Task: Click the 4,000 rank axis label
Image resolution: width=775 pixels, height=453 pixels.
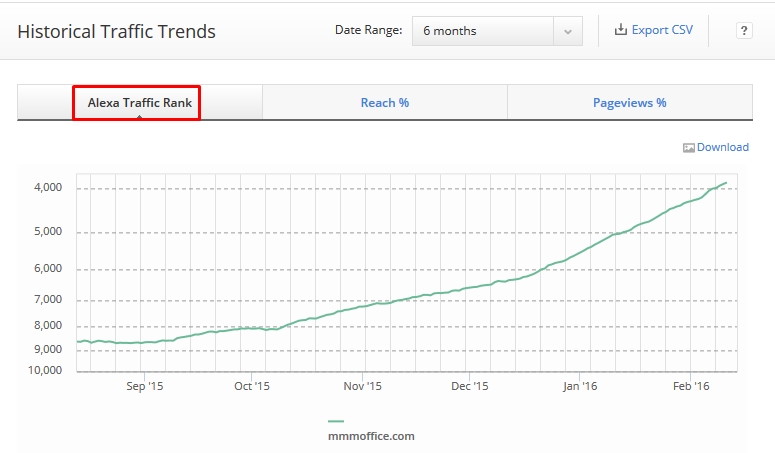Action: coord(48,188)
